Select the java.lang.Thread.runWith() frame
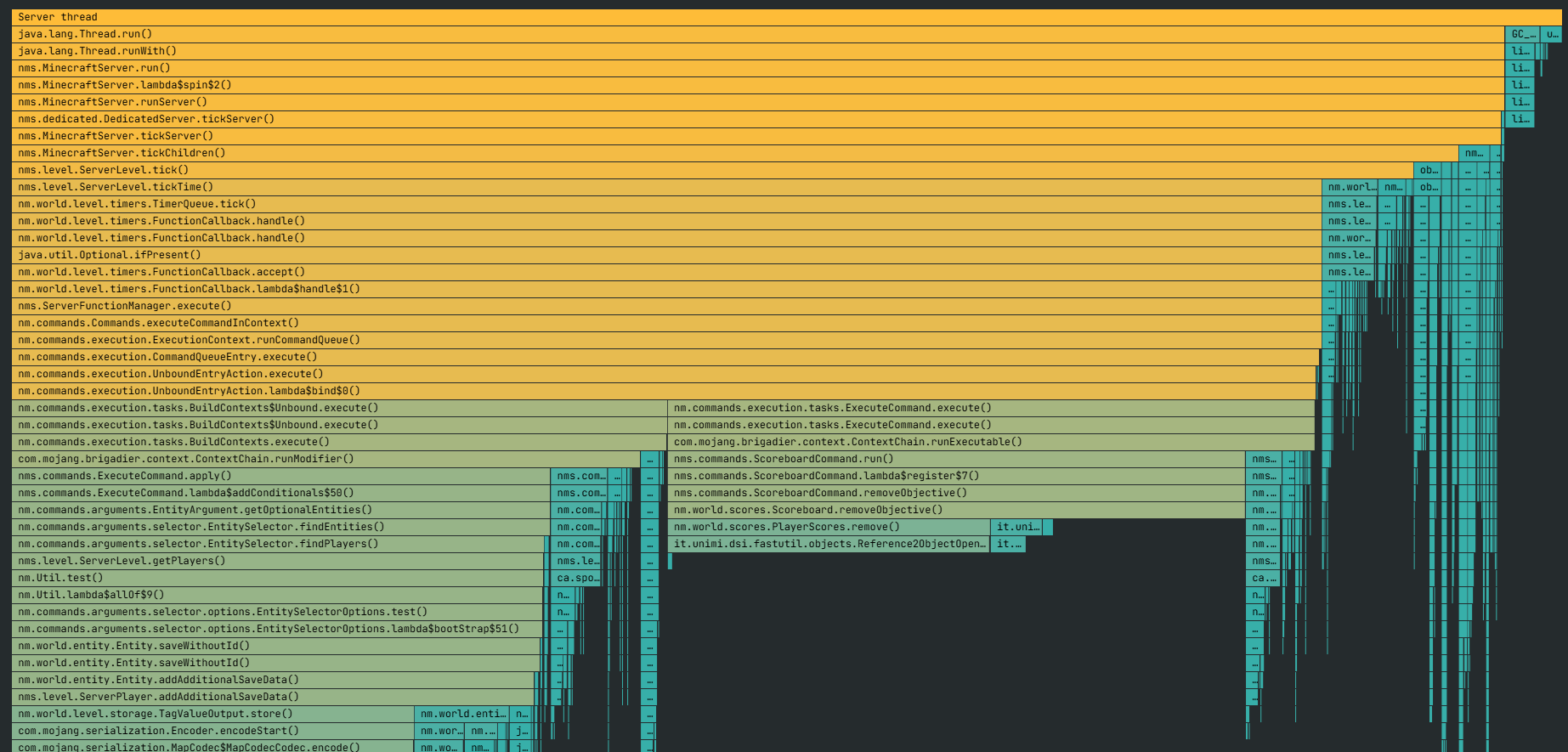The image size is (1568, 752). click(757, 51)
